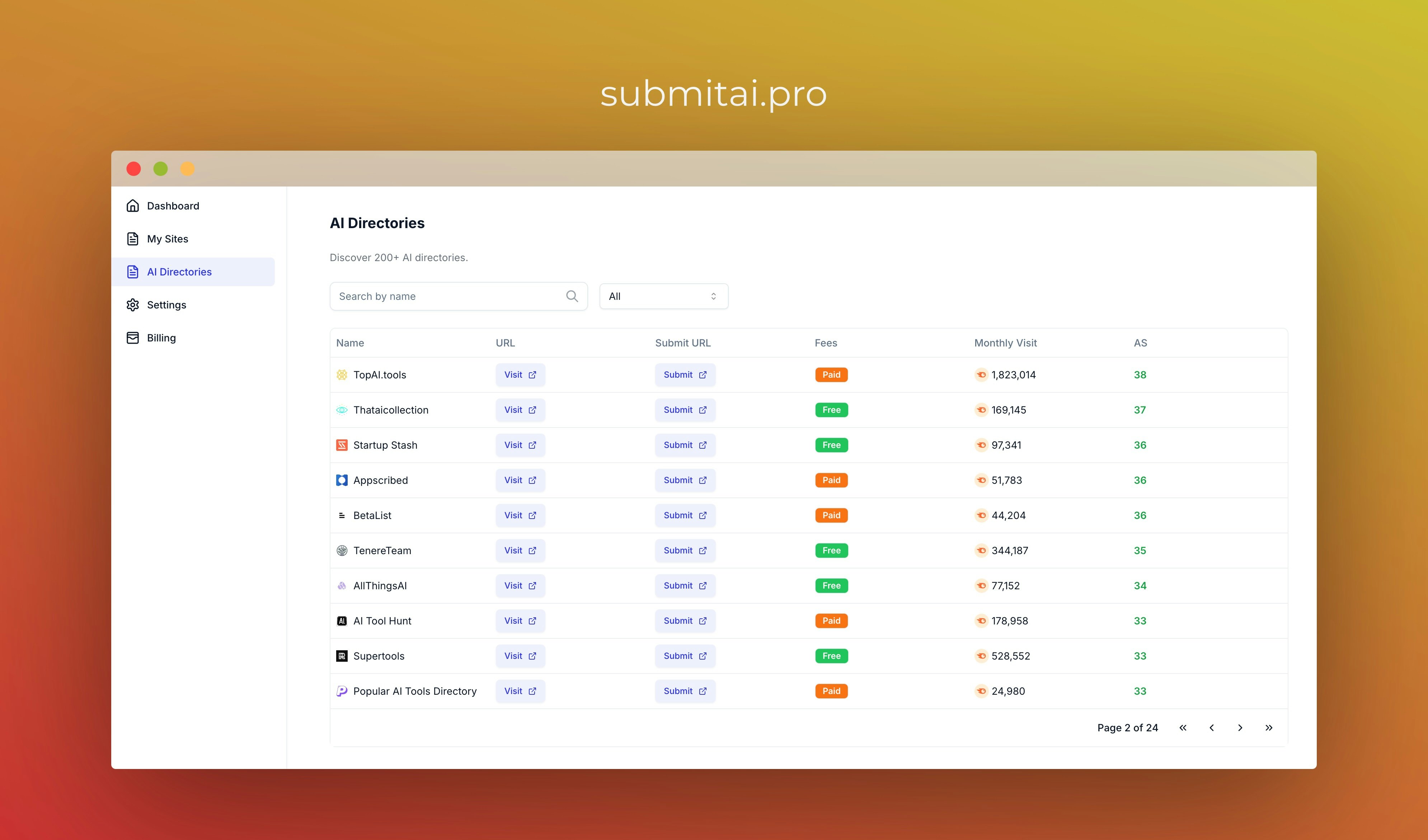
Task: Click the Thataicollection eye logo
Action: pos(342,410)
